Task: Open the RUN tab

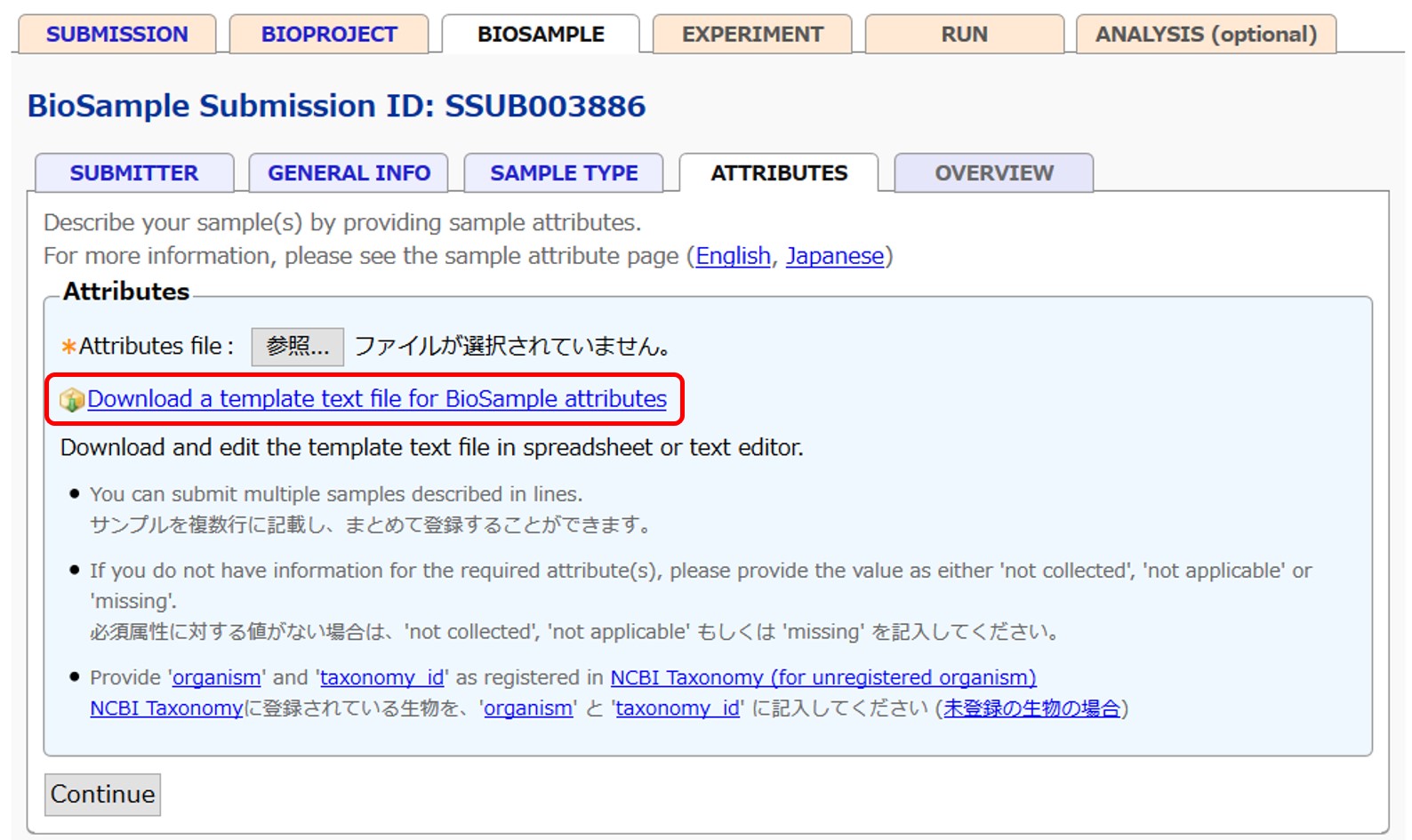Action: [964, 35]
